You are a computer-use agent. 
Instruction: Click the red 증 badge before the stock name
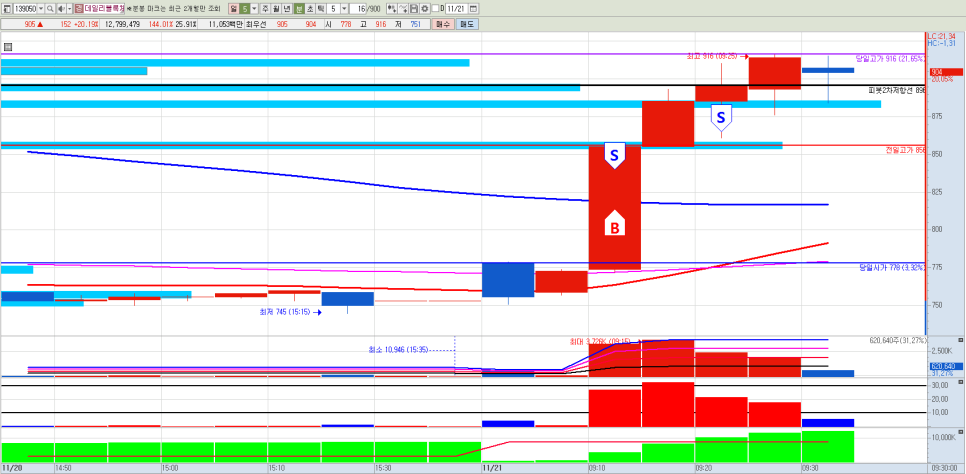tap(78, 9)
